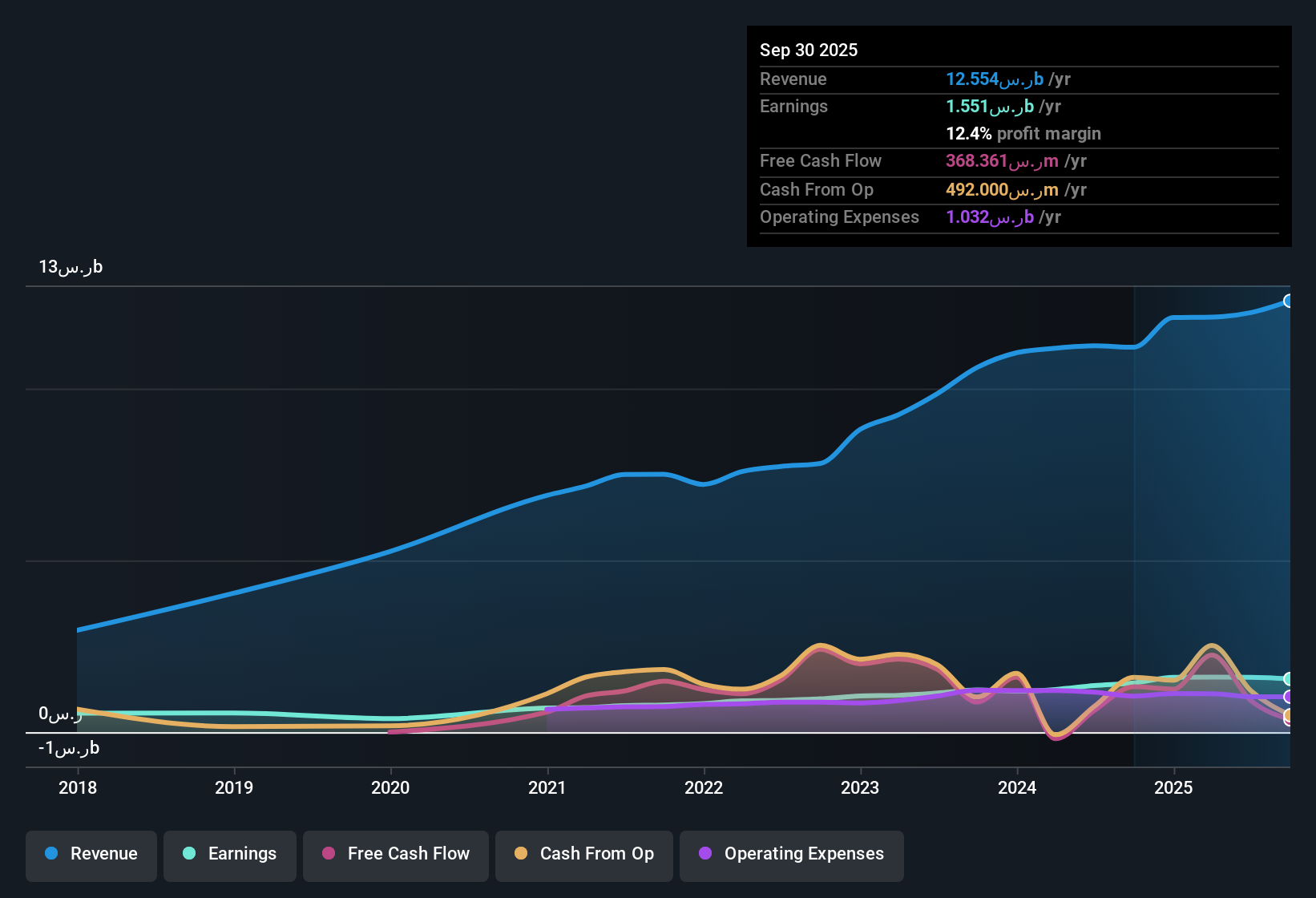1316x898 pixels.
Task: Toggle the Revenue series visibility via its legend chip
Action: click(91, 854)
